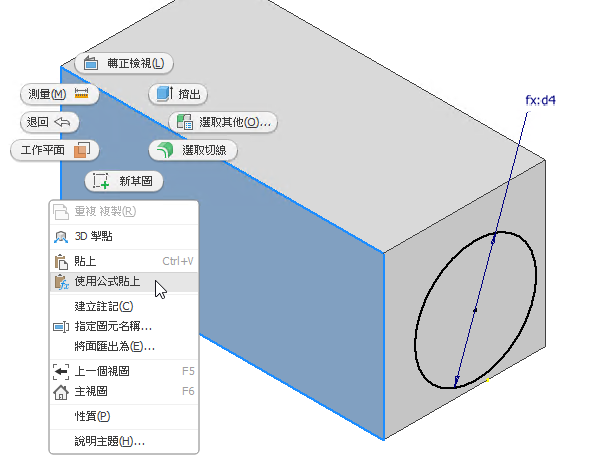Open 選取其他(O)... select other icon
The image size is (609, 461).
point(185,122)
